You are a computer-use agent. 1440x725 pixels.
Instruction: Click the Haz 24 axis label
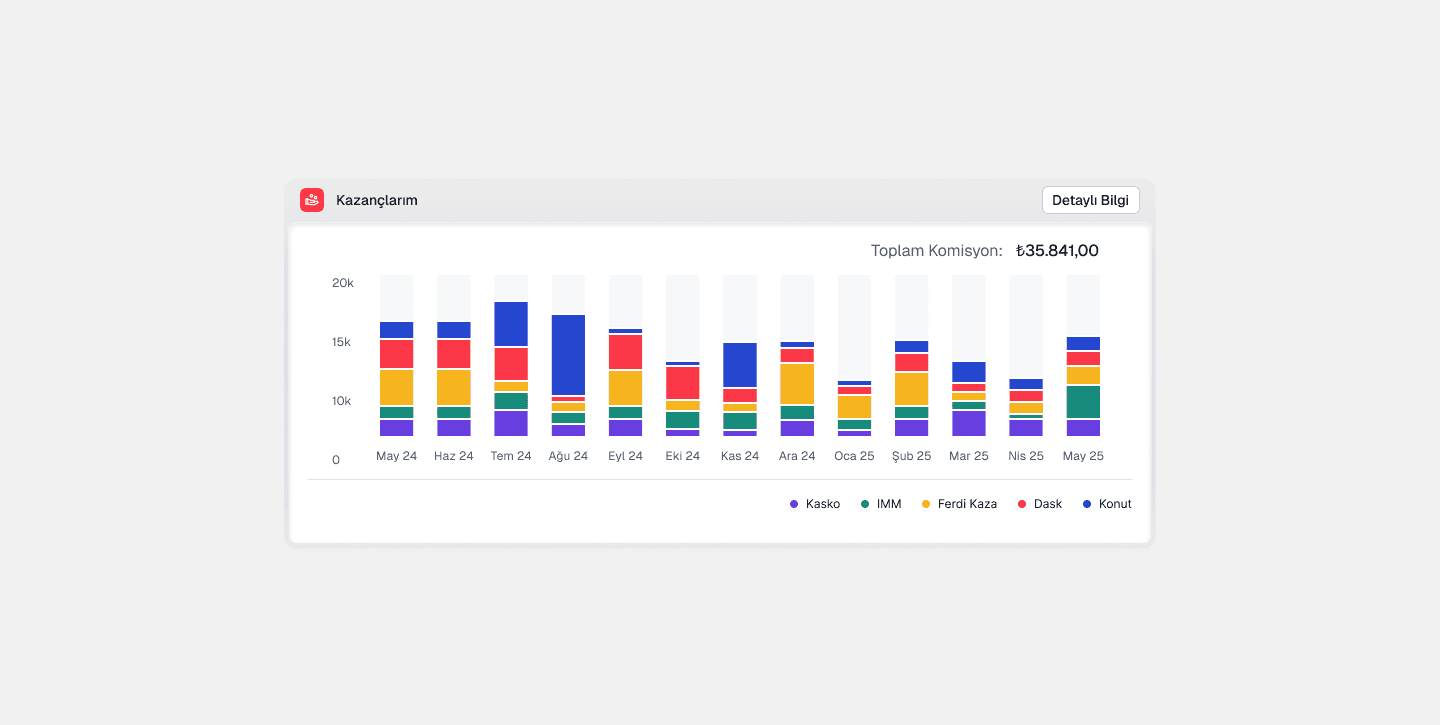(454, 456)
